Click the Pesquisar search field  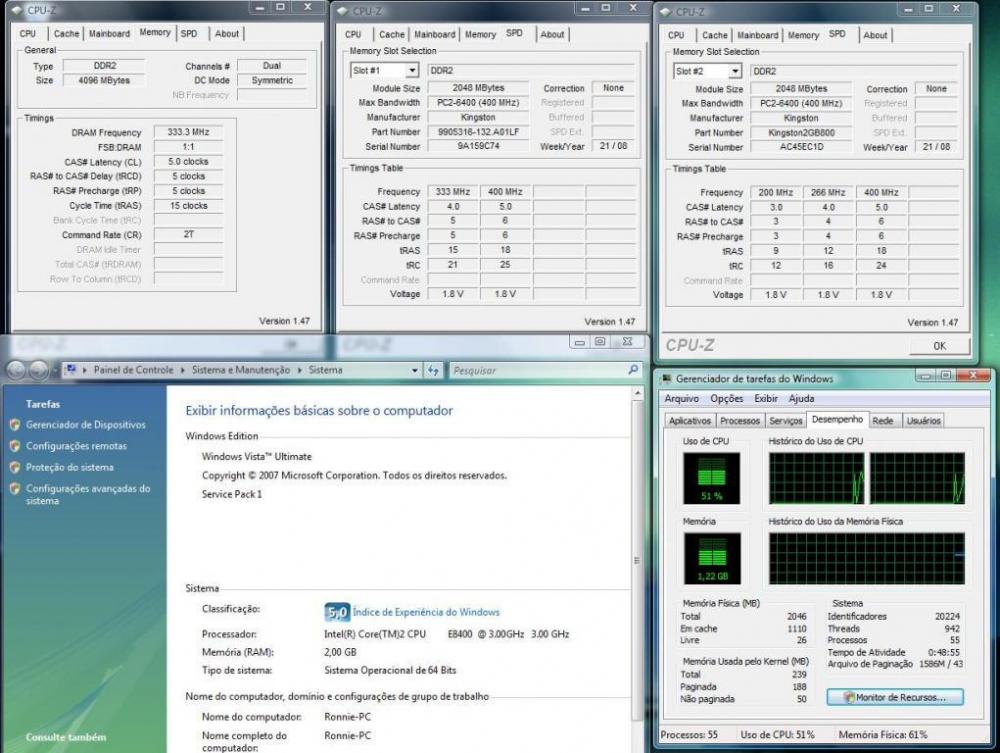[535, 370]
